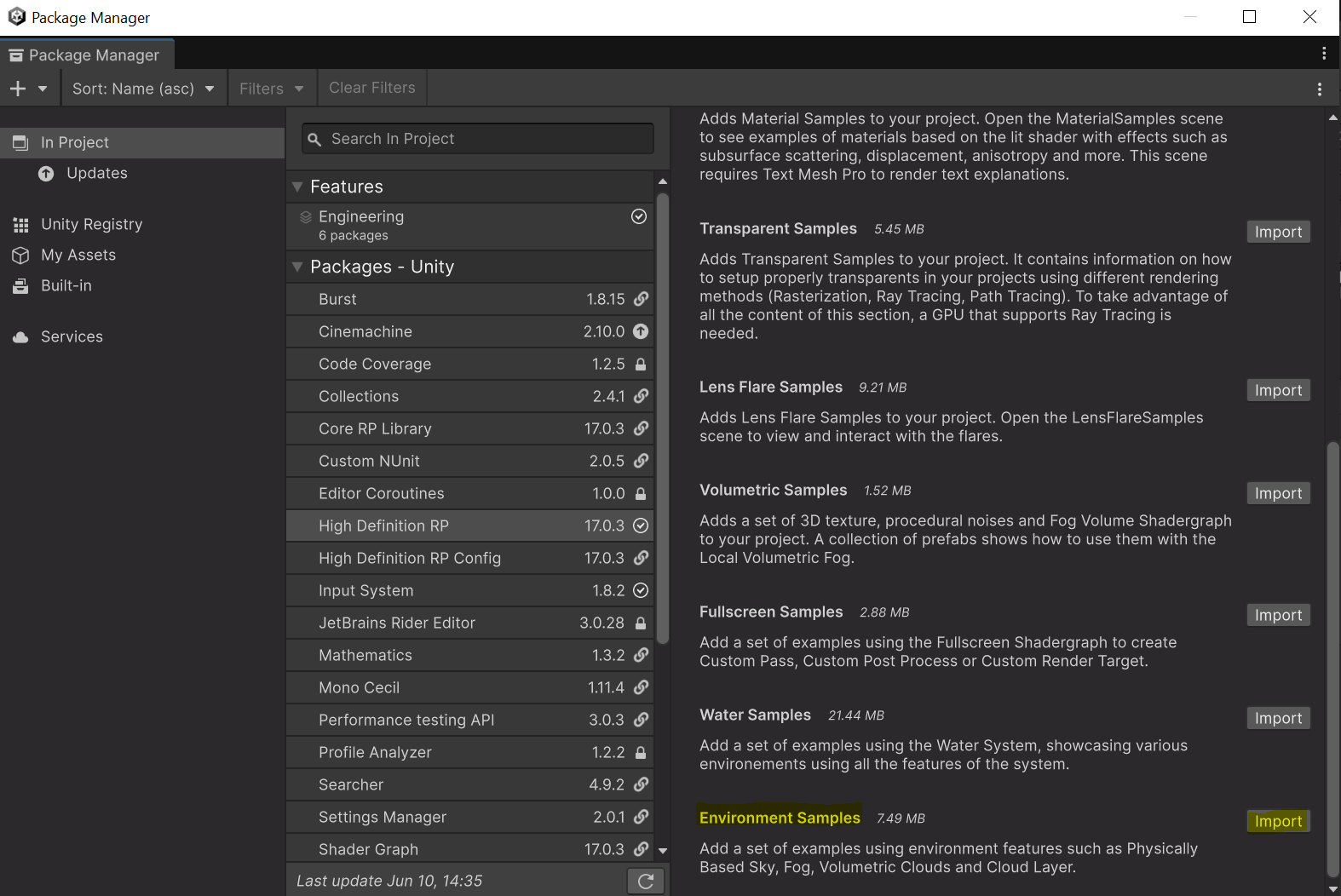Collapse the Packages - Unity section

[x=297, y=267]
